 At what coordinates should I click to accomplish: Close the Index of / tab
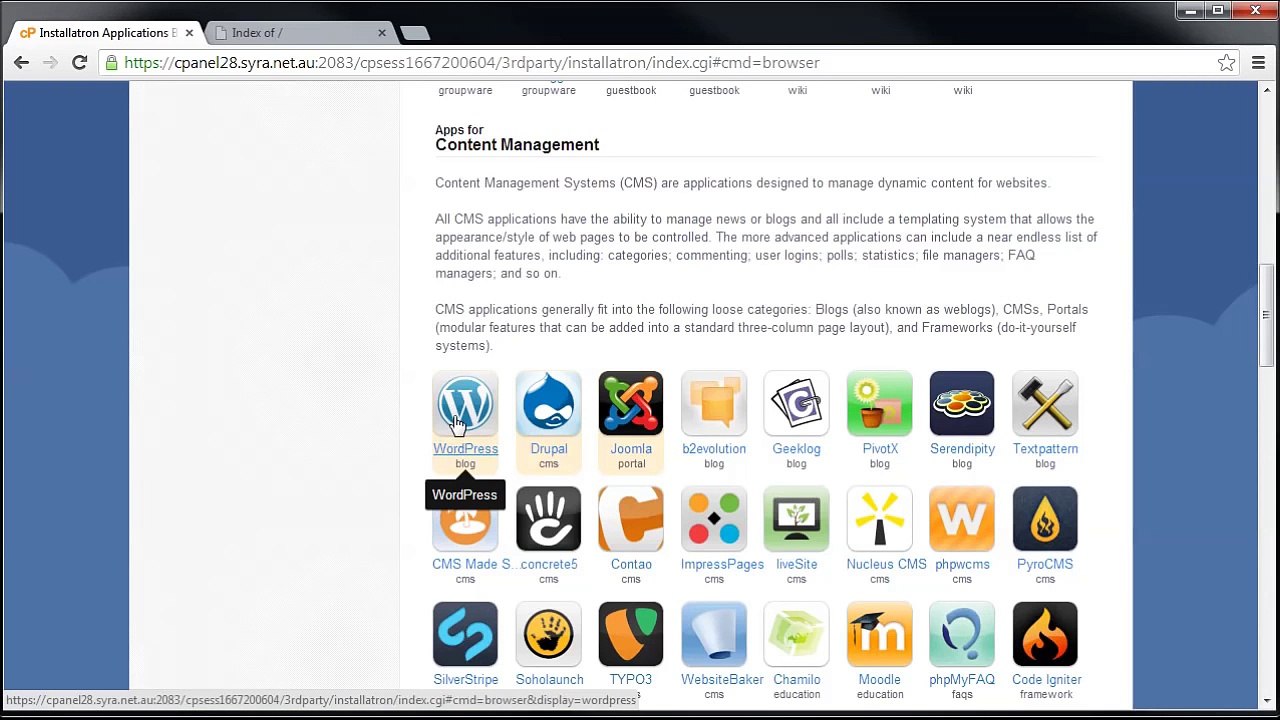382,33
